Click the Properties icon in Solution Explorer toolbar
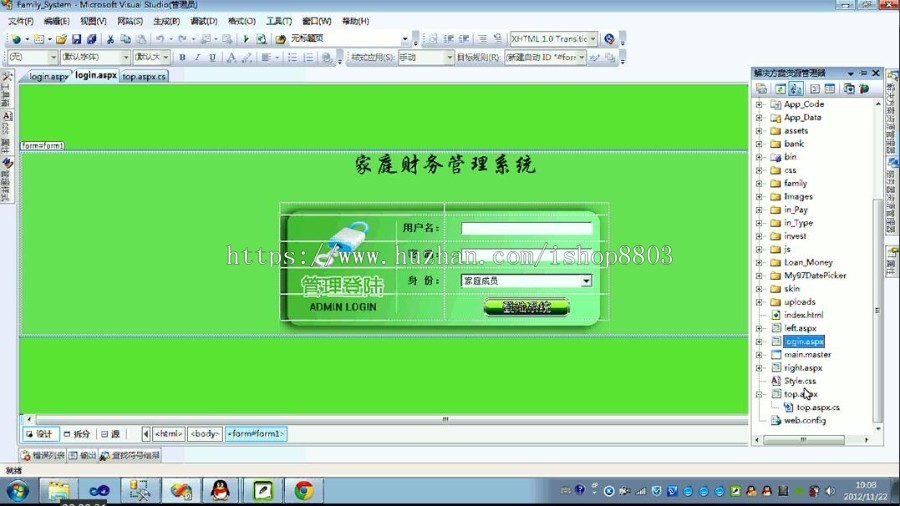 tap(761, 89)
